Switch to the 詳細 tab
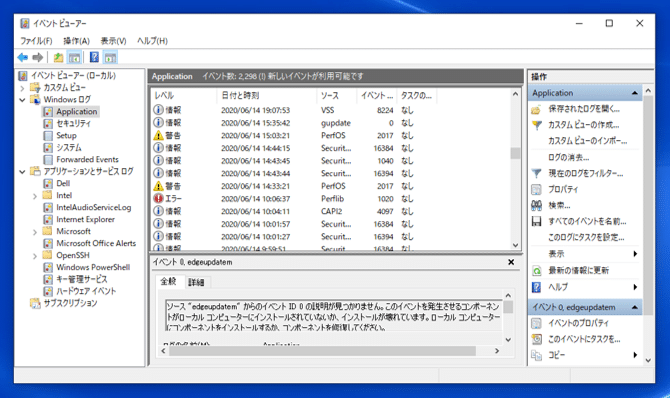670x398 pixels. pos(196,282)
